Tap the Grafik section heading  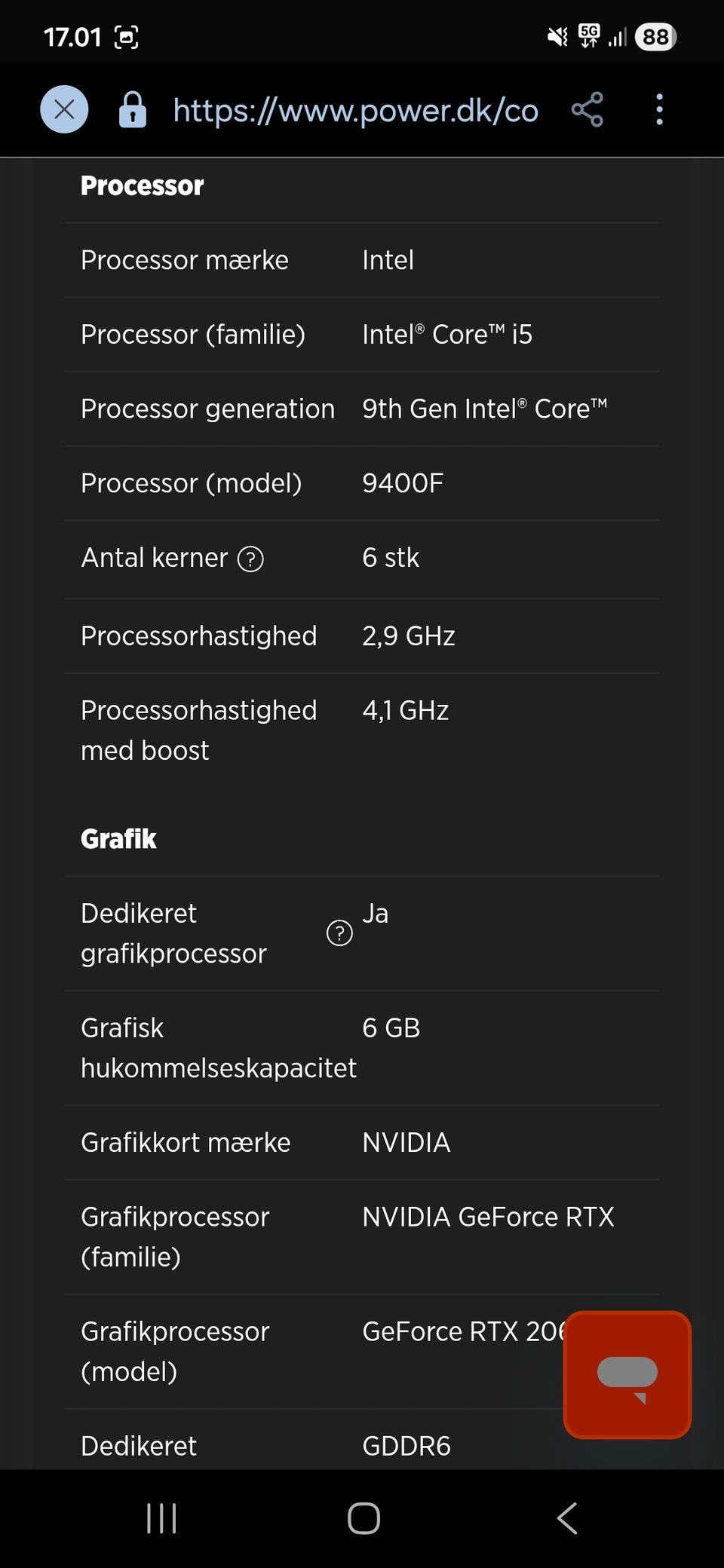[118, 839]
